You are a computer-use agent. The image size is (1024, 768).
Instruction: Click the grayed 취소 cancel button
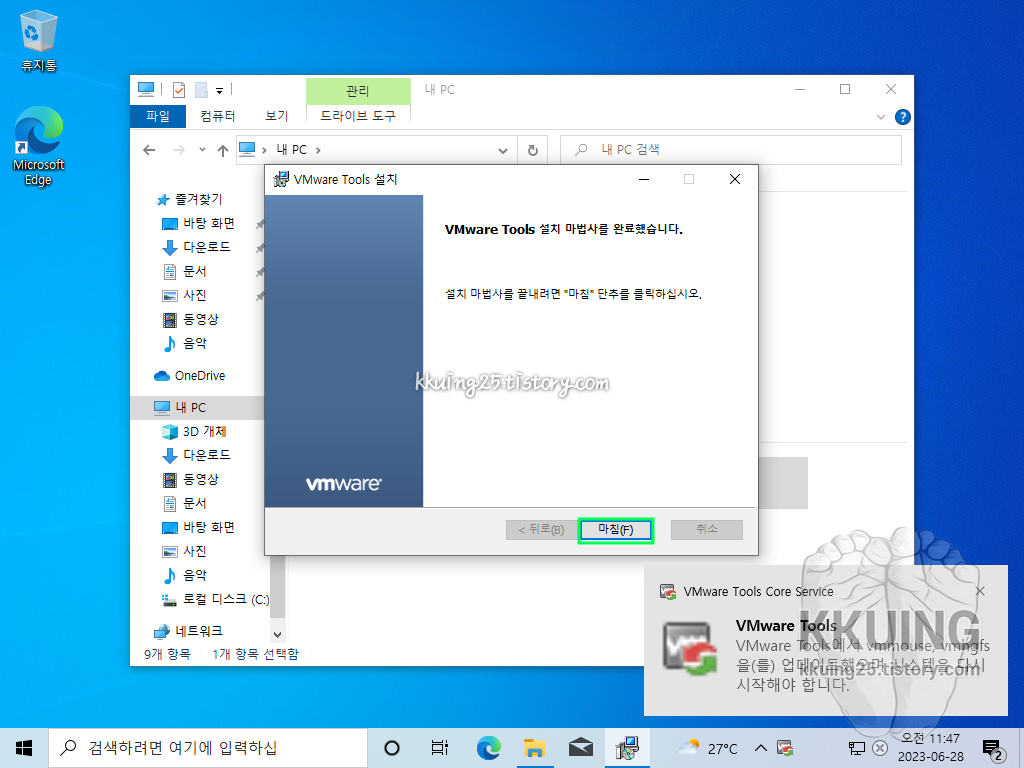707,530
